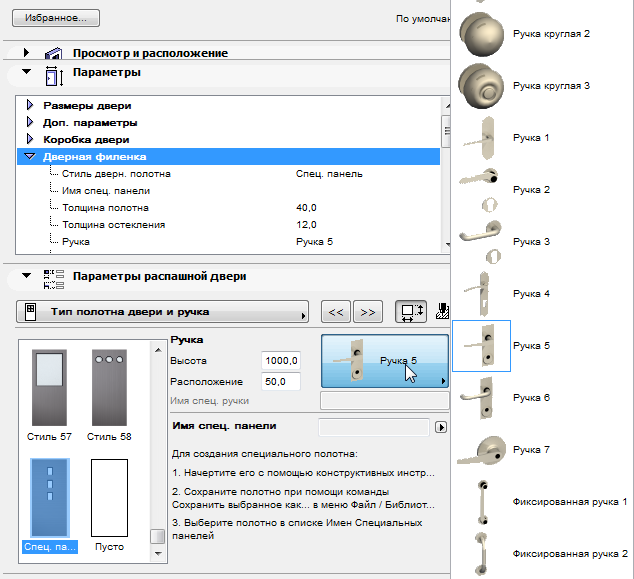The image size is (634, 579).
Task: Expand the Доп. параметры tree row
Action: (30, 122)
